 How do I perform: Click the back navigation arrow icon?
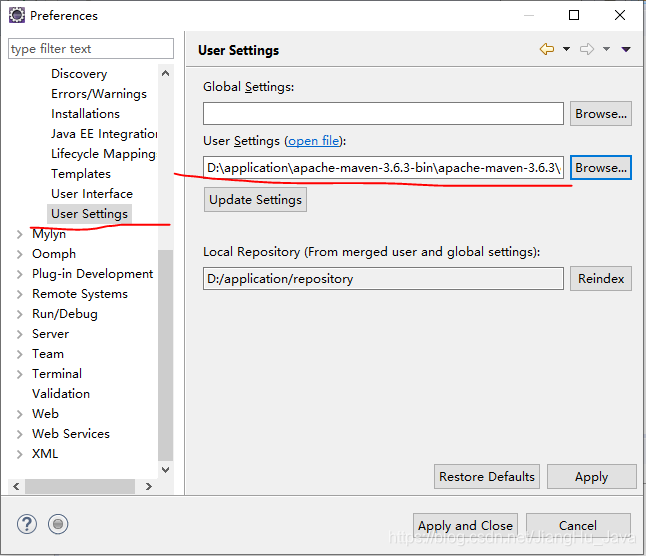[547, 49]
